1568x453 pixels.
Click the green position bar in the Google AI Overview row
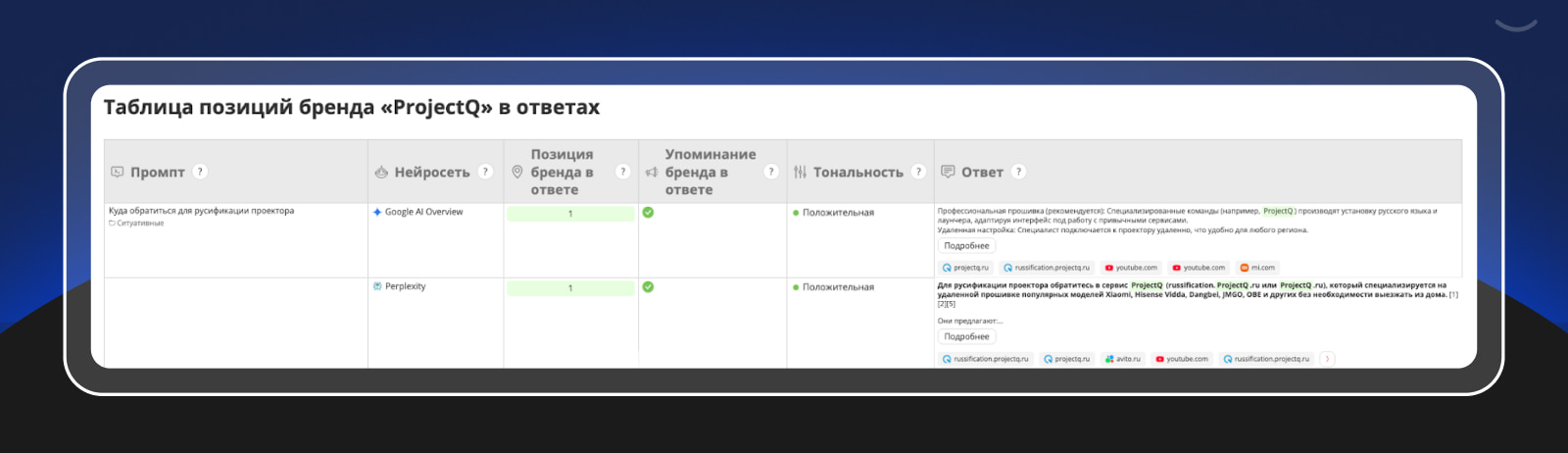(570, 214)
